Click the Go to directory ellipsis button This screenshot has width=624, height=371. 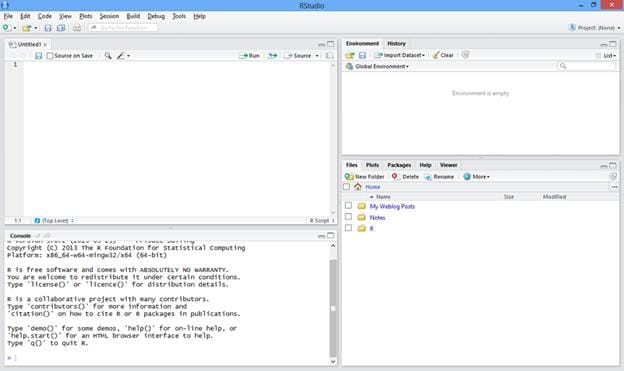click(614, 187)
